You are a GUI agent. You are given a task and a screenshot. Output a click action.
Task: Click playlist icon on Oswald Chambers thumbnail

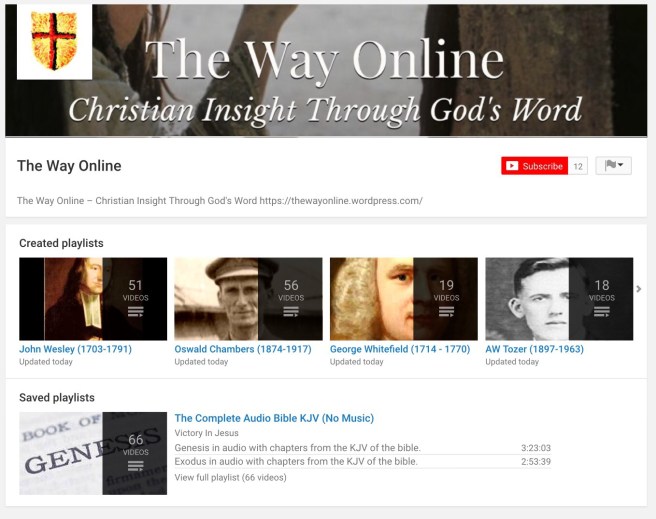click(291, 312)
